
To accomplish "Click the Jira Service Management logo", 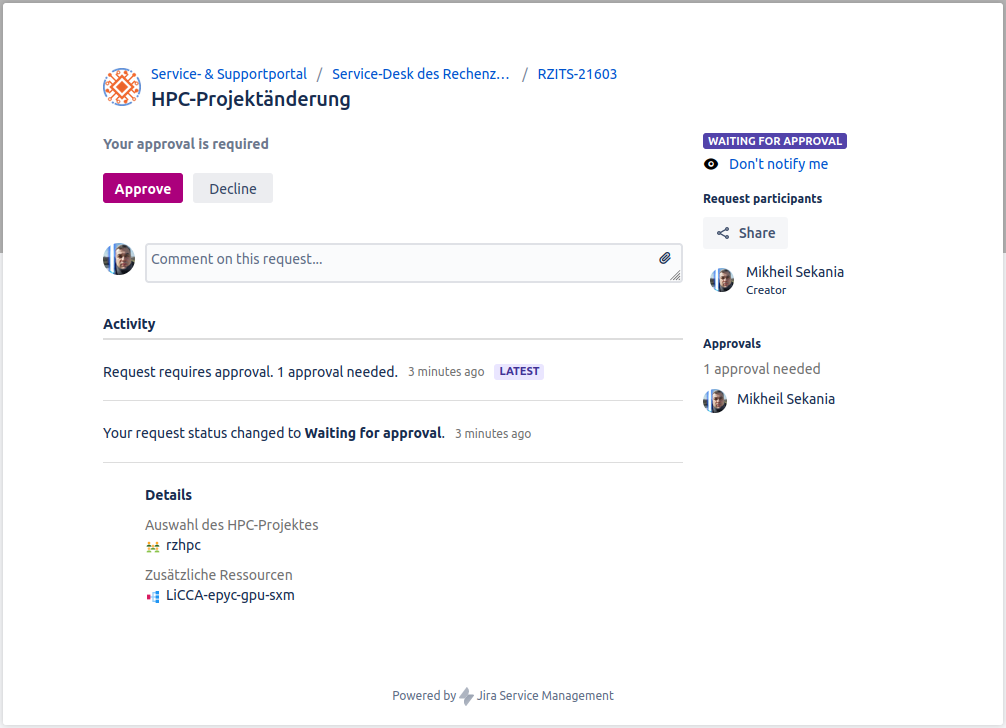I will pos(467,696).
